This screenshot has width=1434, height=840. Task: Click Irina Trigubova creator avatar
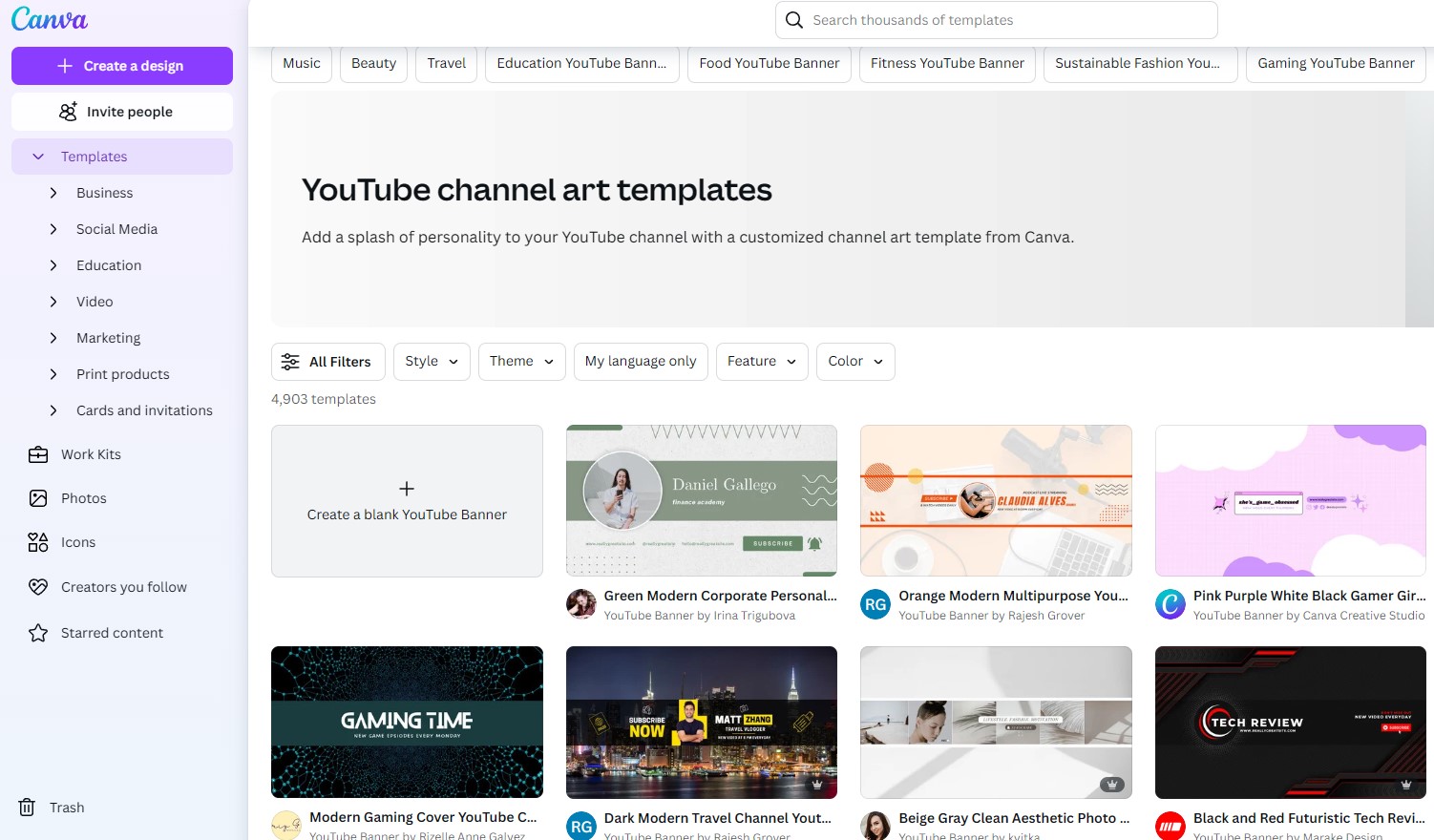[581, 604]
